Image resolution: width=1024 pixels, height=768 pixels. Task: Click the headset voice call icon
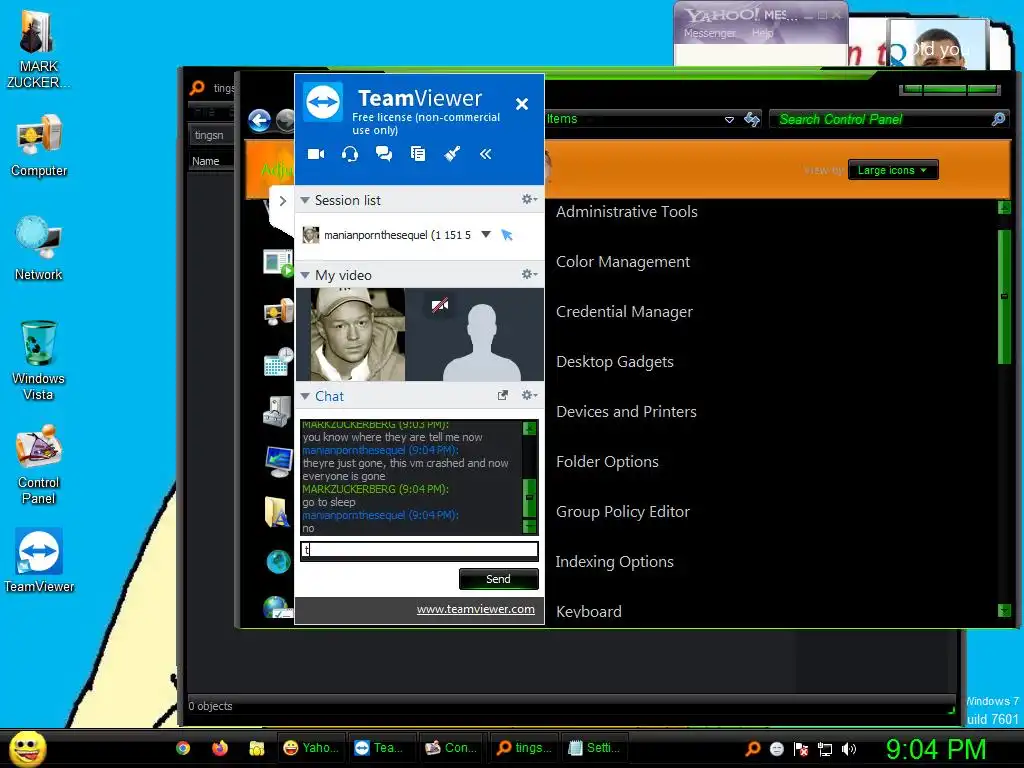350,154
